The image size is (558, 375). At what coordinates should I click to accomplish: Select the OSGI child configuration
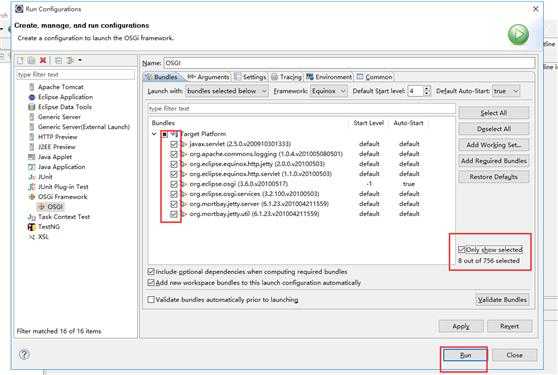pos(55,206)
